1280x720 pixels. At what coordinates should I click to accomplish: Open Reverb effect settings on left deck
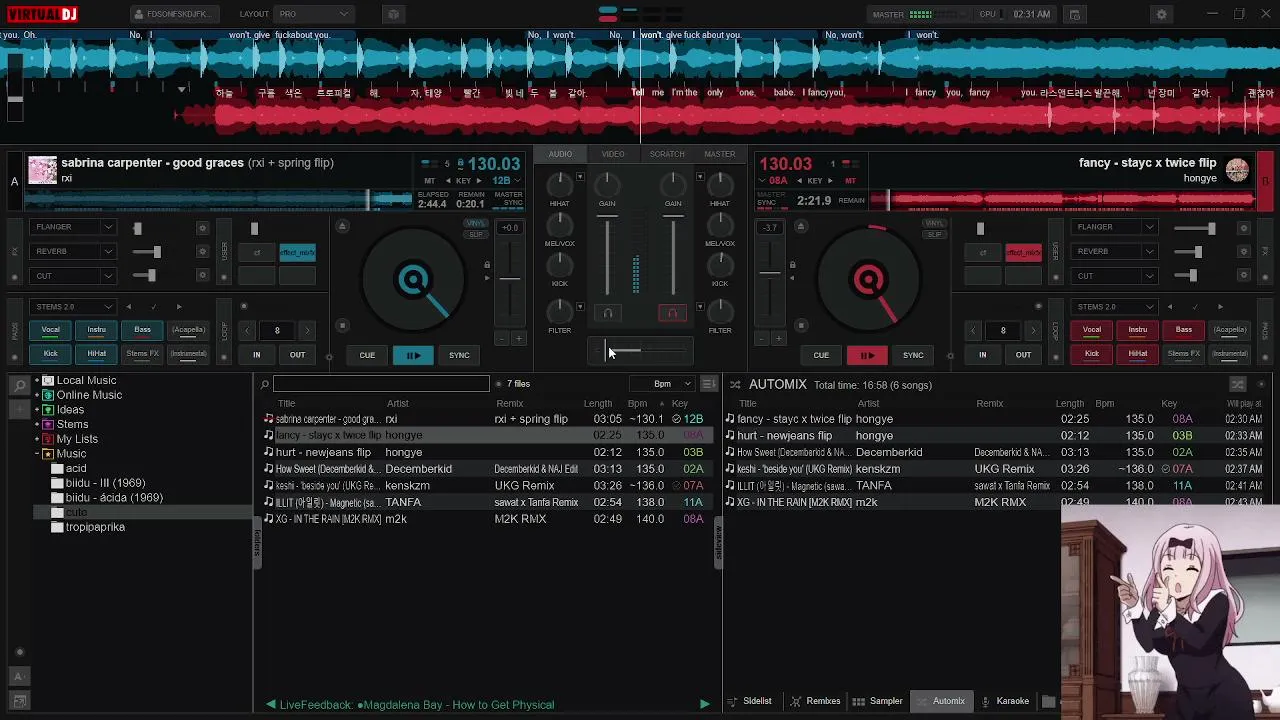[x=202, y=251]
